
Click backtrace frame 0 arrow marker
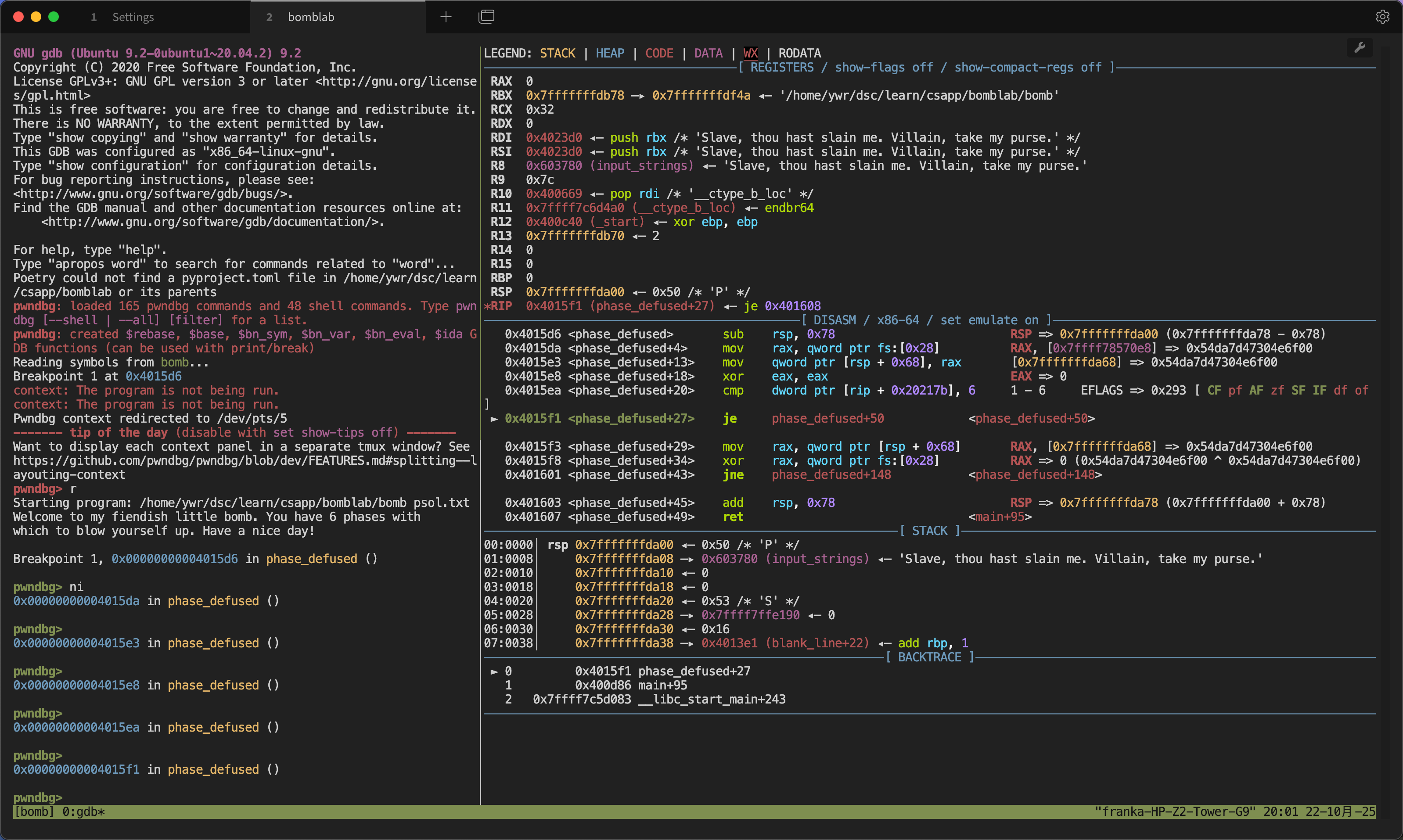[x=494, y=671]
